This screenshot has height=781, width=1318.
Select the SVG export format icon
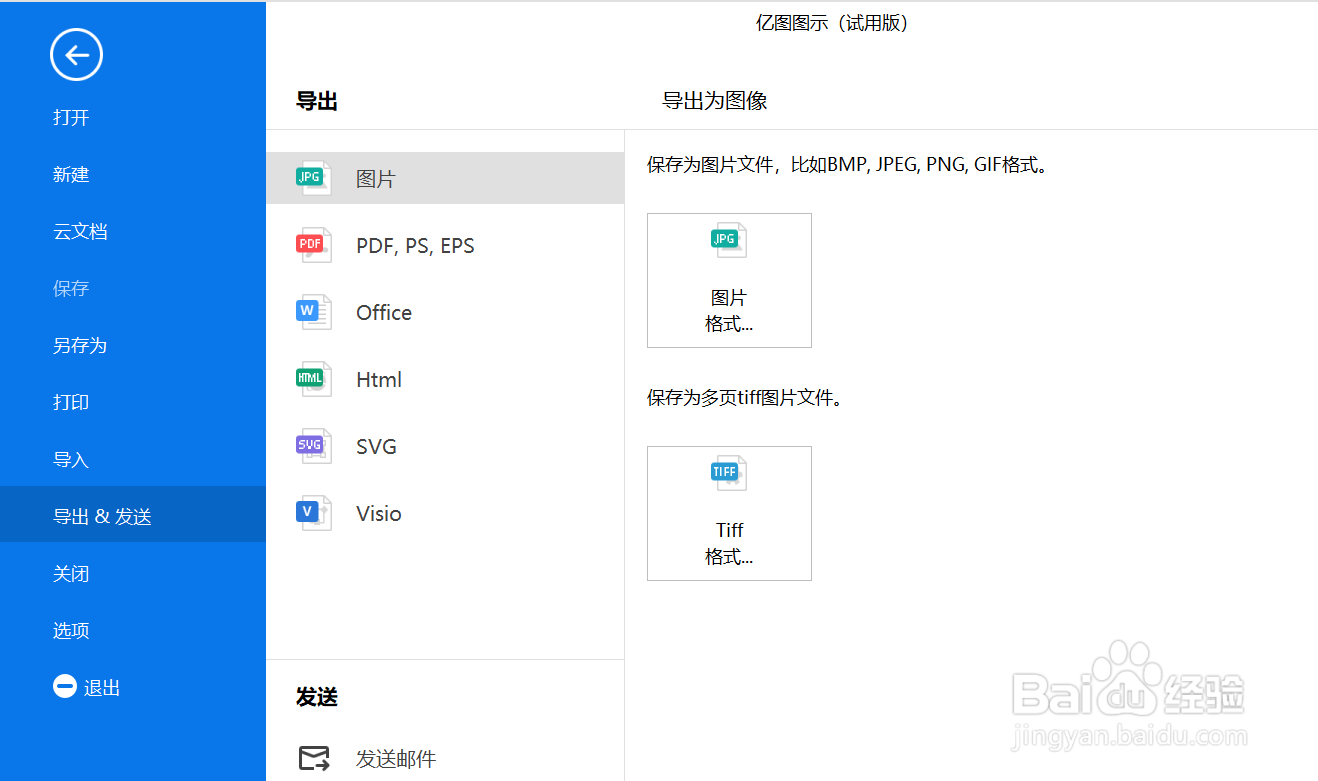pyautogui.click(x=313, y=445)
